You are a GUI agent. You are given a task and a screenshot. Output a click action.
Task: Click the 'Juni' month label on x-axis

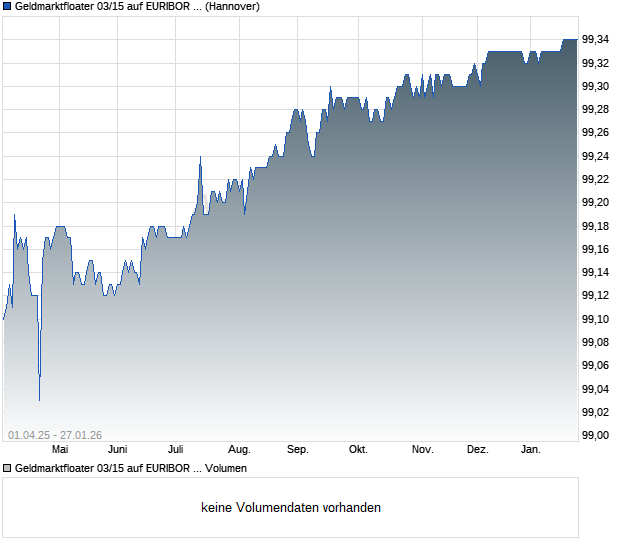tap(117, 450)
